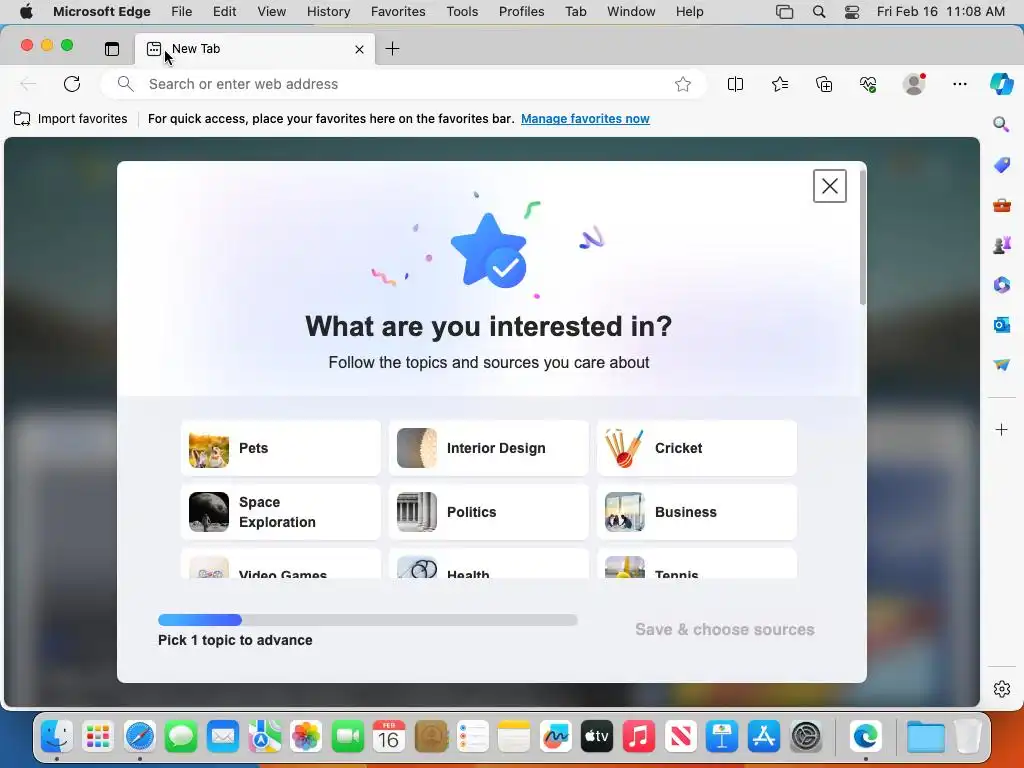Image resolution: width=1024 pixels, height=768 pixels.
Task: Click Import favorites button
Action: click(71, 119)
